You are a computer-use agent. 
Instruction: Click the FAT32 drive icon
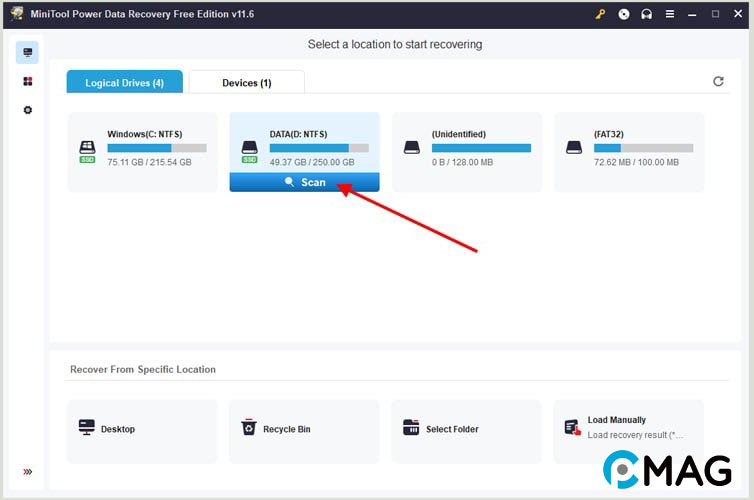[x=574, y=147]
